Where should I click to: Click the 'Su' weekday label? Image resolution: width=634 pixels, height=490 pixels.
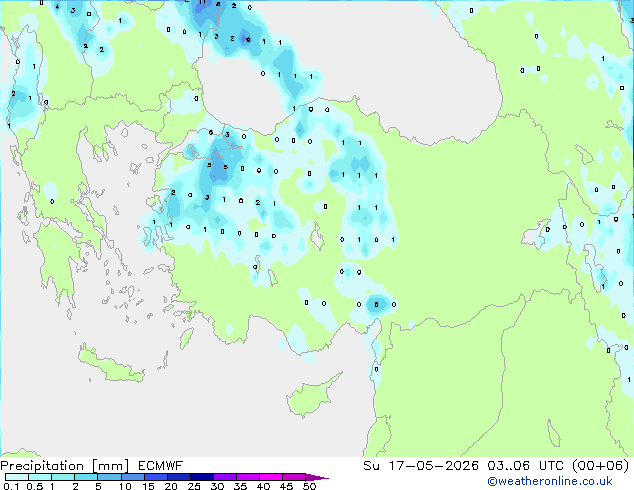[371, 466]
